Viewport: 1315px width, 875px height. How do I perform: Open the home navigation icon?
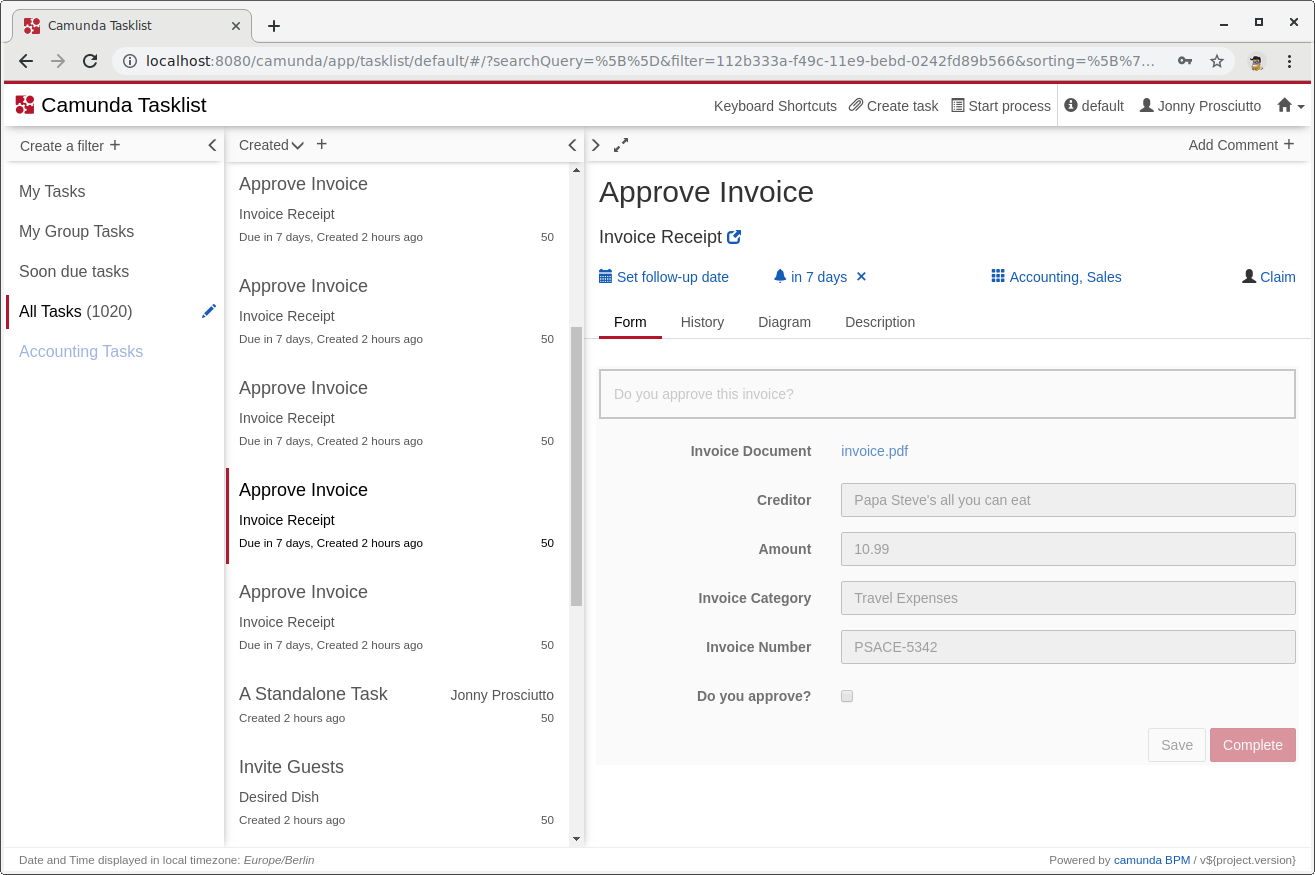1285,105
